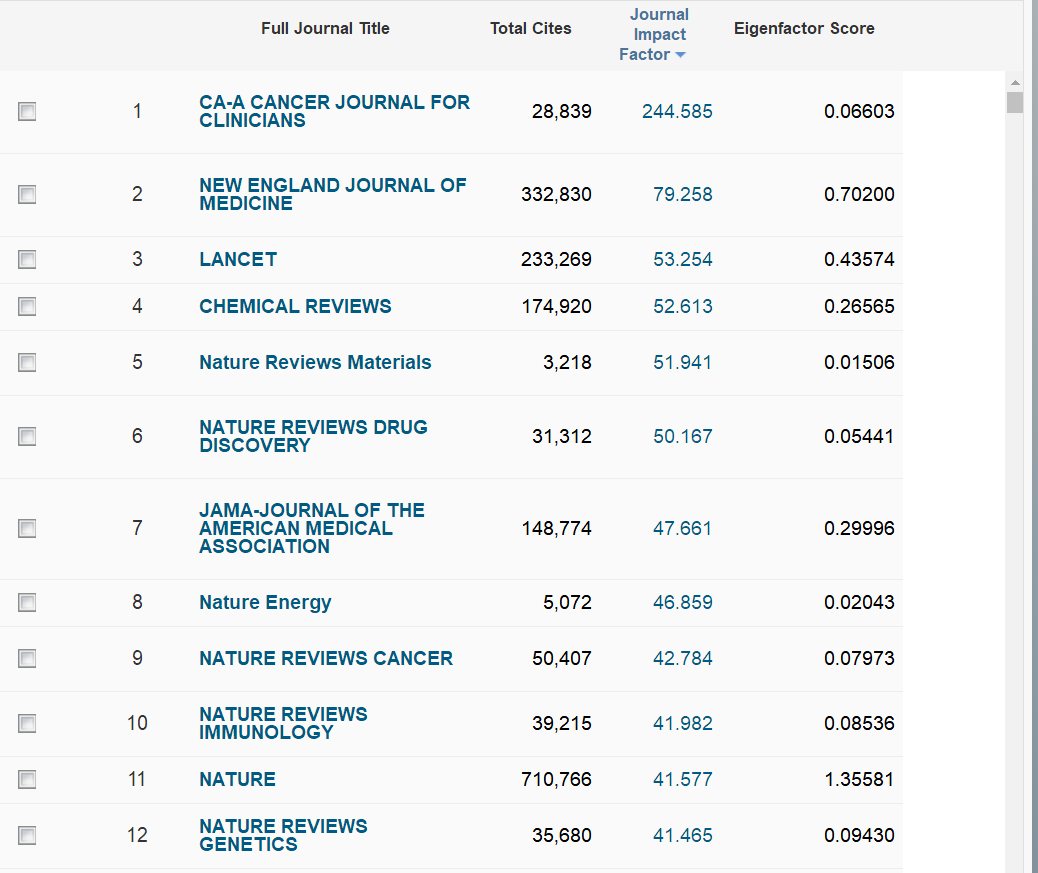Open NEW ENGLAND JOURNAL OF MEDICINE link
1038x873 pixels.
coord(332,195)
